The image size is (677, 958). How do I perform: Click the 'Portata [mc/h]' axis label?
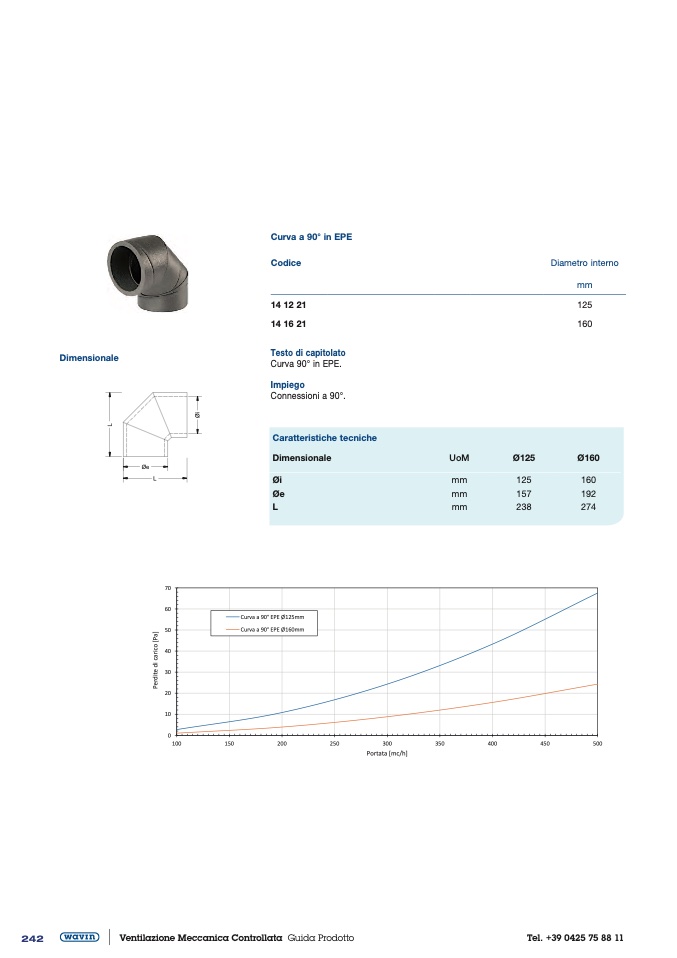(x=387, y=753)
